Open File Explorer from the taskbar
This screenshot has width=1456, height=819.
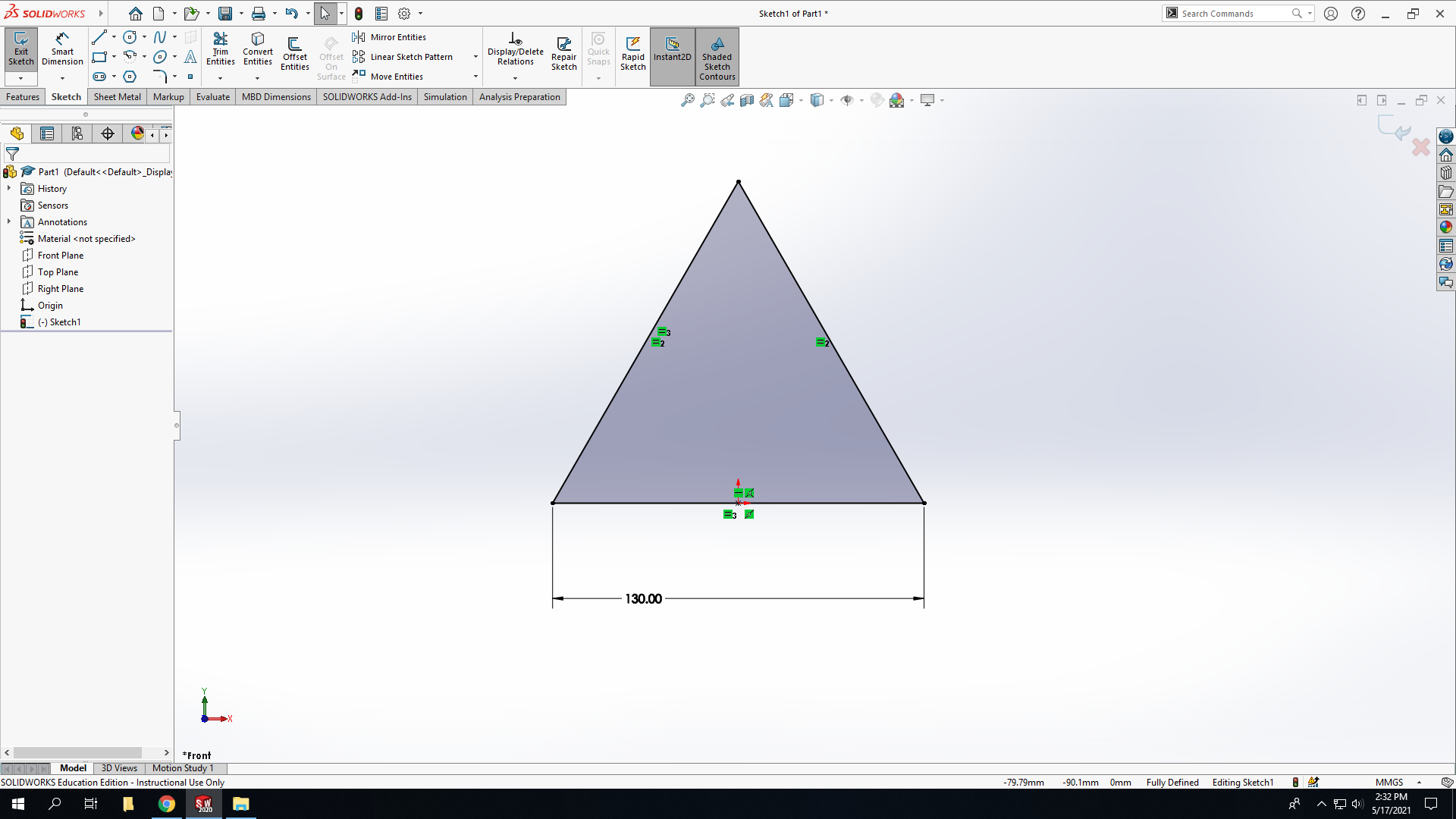pyautogui.click(x=240, y=804)
